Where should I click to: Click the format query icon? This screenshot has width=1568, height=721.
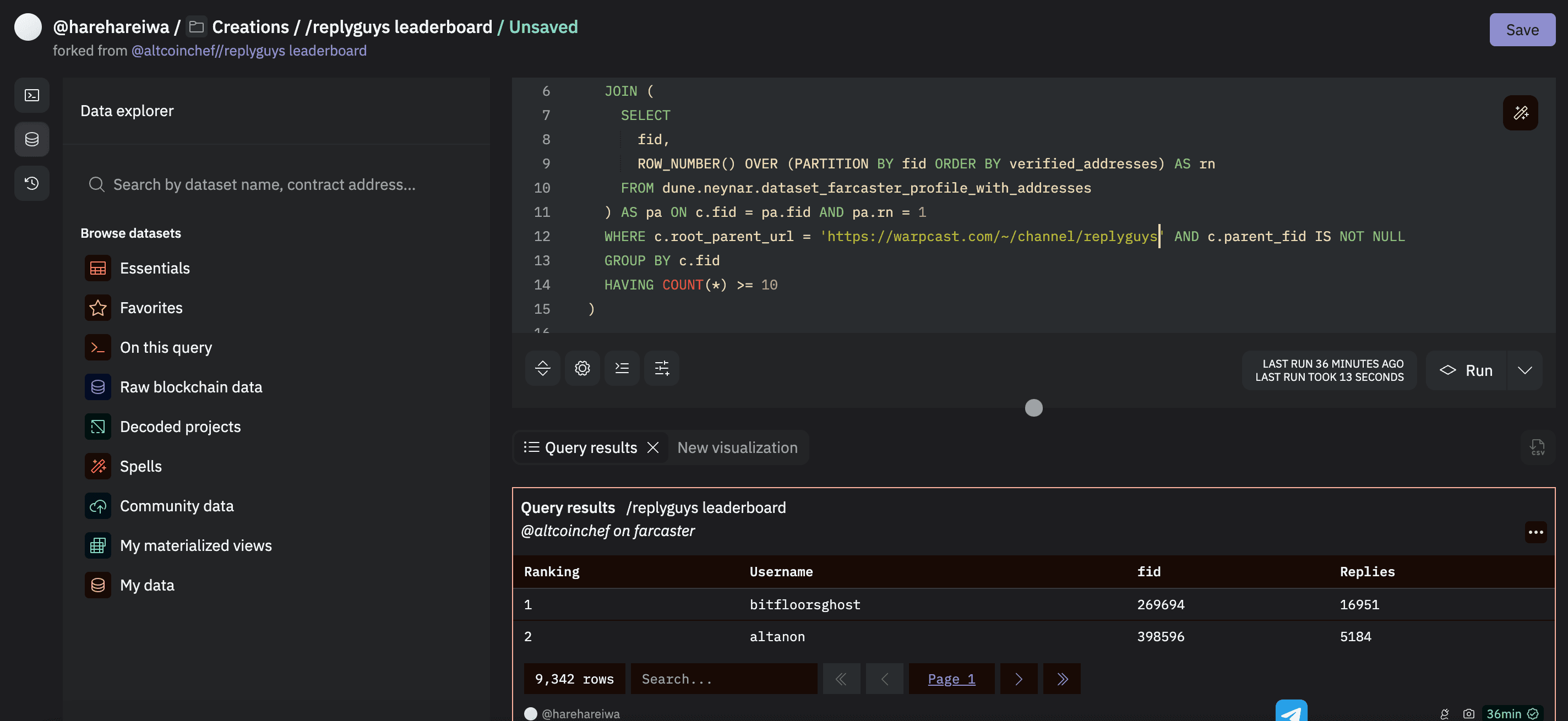tap(622, 368)
